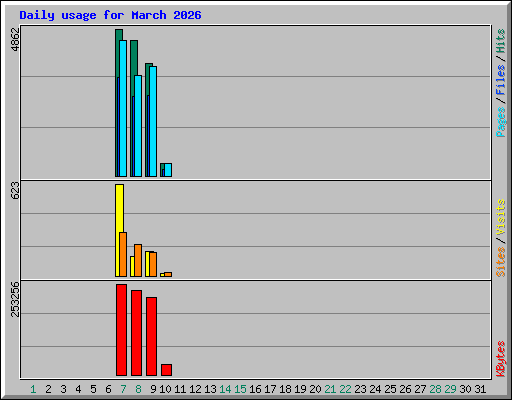Click day 31 on the x-axis
The image size is (512, 400).
tap(480, 389)
